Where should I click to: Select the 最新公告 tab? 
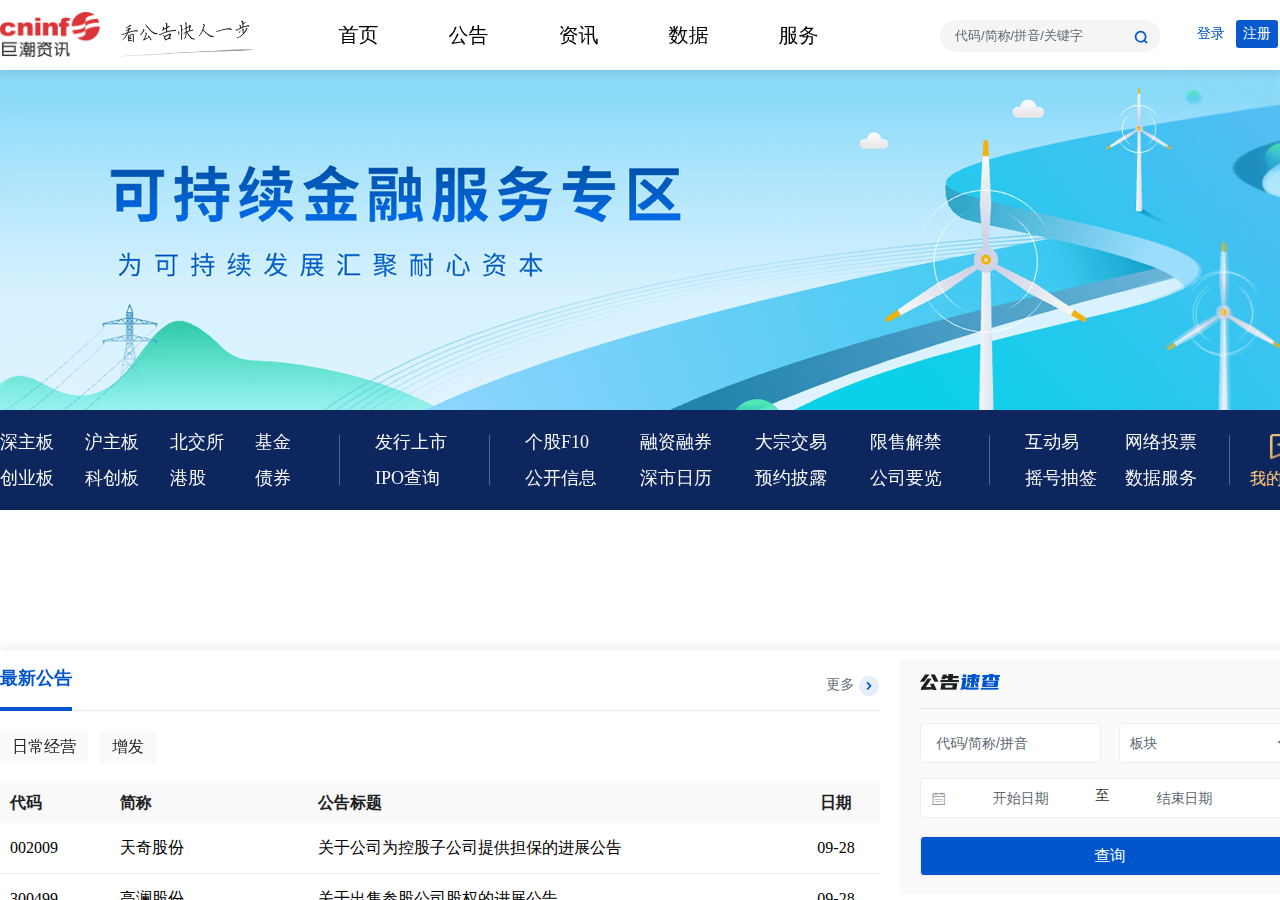[x=36, y=679]
